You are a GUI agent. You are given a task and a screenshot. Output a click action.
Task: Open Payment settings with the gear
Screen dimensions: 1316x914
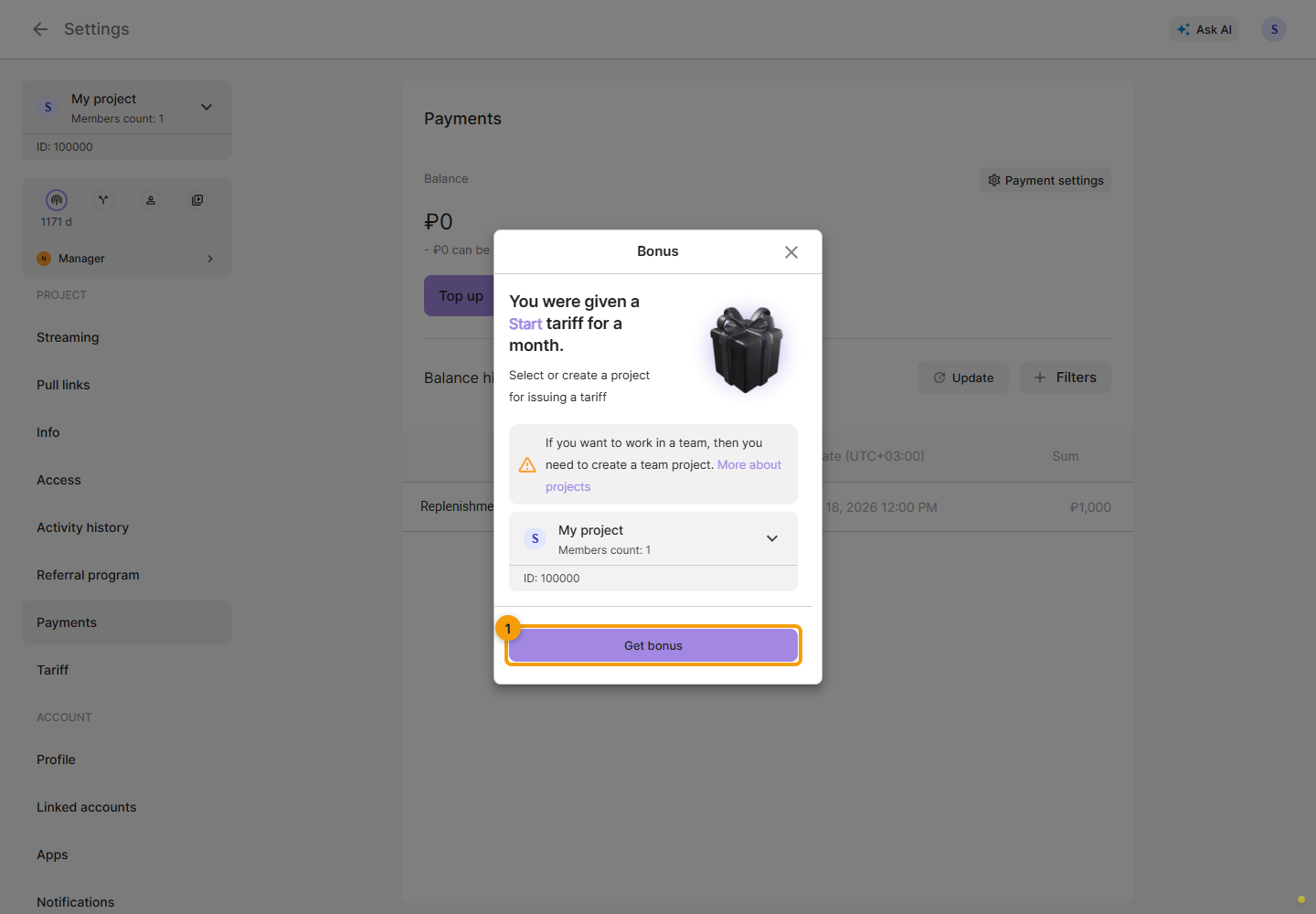click(1045, 180)
